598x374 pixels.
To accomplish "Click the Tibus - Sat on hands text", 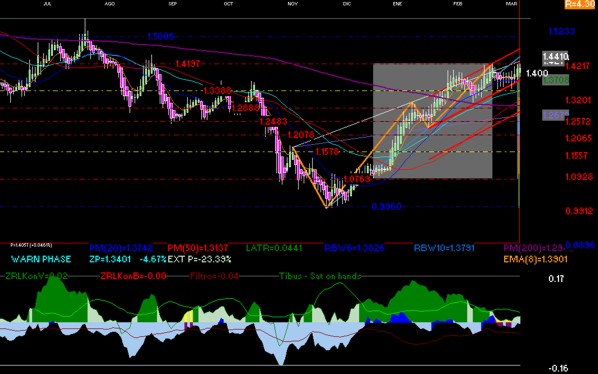I will 320,276.
